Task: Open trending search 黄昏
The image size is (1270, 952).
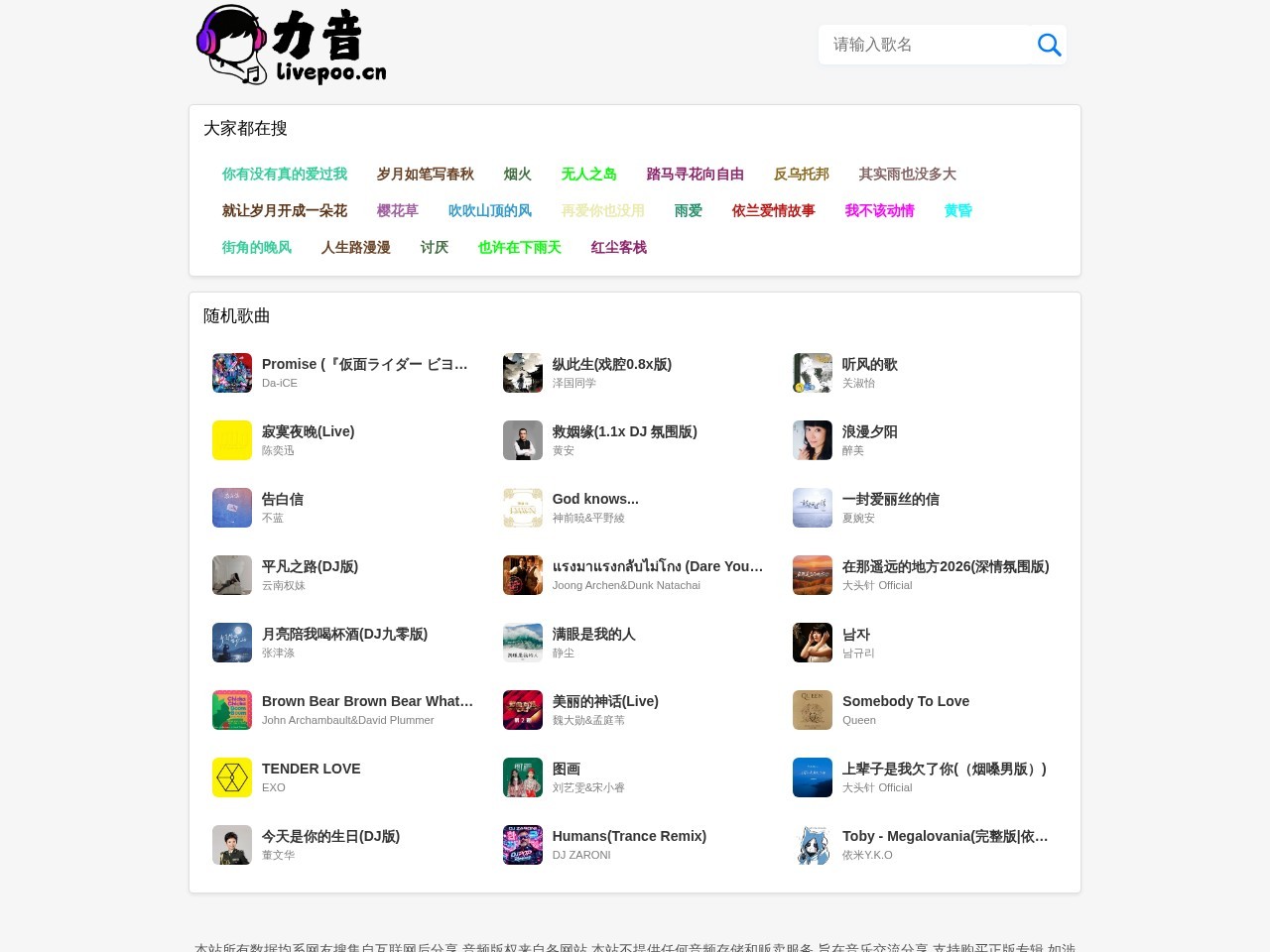Action: [958, 210]
